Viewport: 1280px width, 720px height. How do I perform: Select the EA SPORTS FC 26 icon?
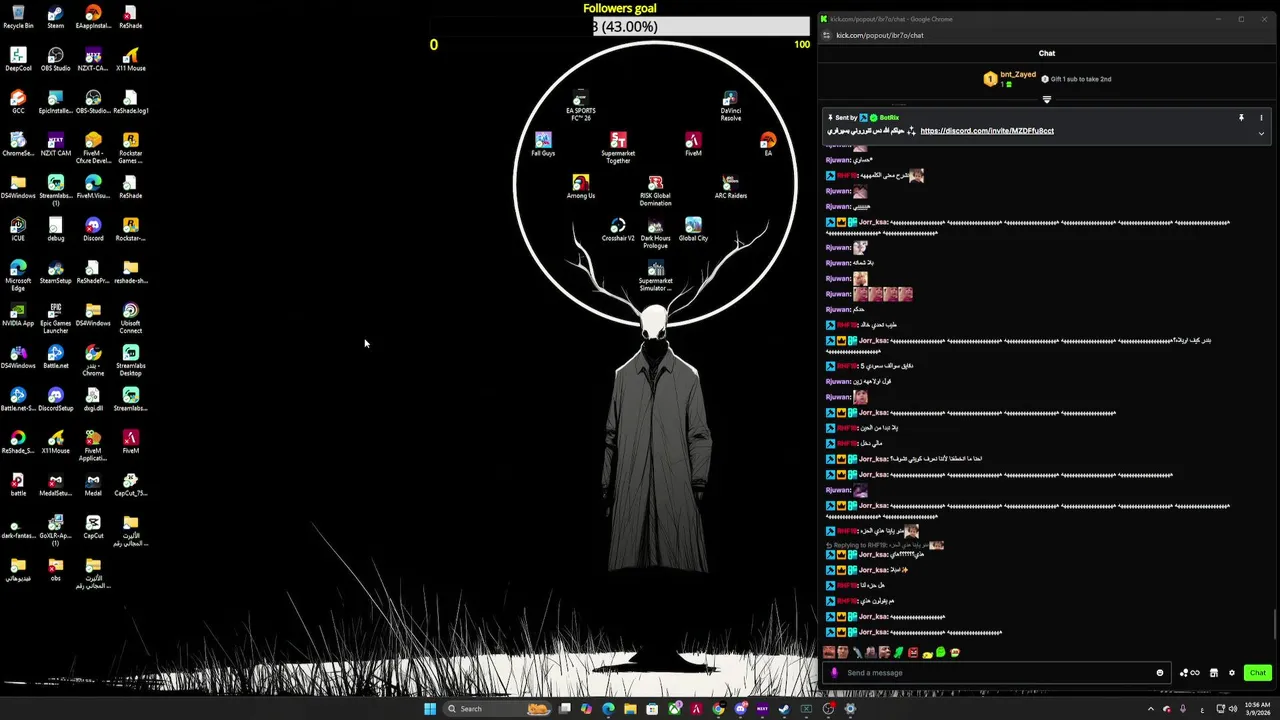click(580, 105)
